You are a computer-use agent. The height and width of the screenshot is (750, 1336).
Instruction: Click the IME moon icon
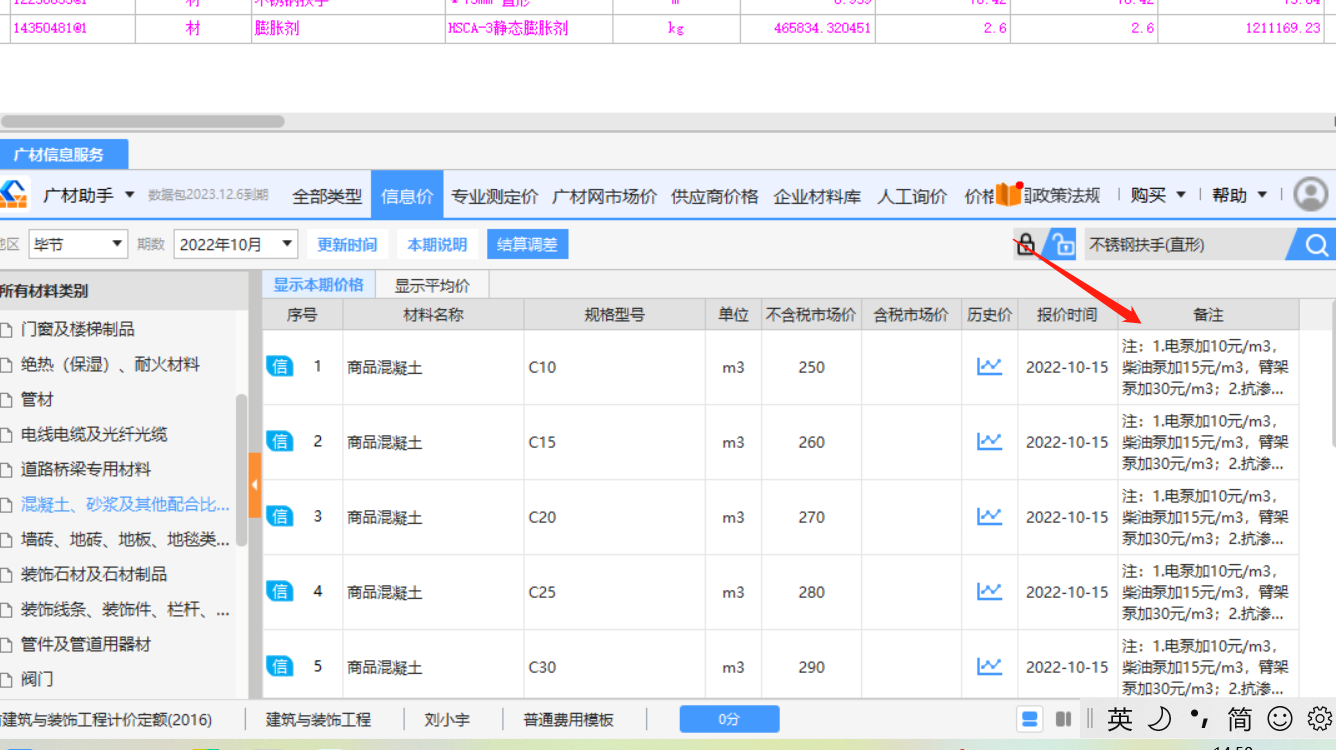click(x=1160, y=718)
